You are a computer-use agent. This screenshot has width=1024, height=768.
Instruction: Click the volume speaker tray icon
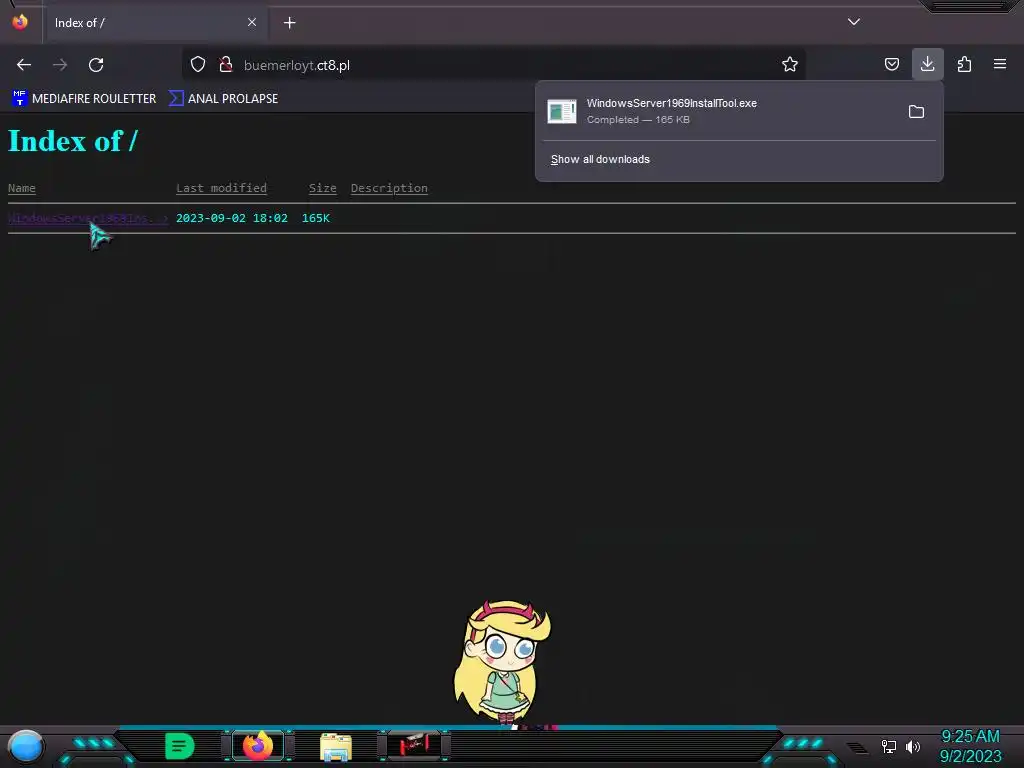(x=913, y=746)
